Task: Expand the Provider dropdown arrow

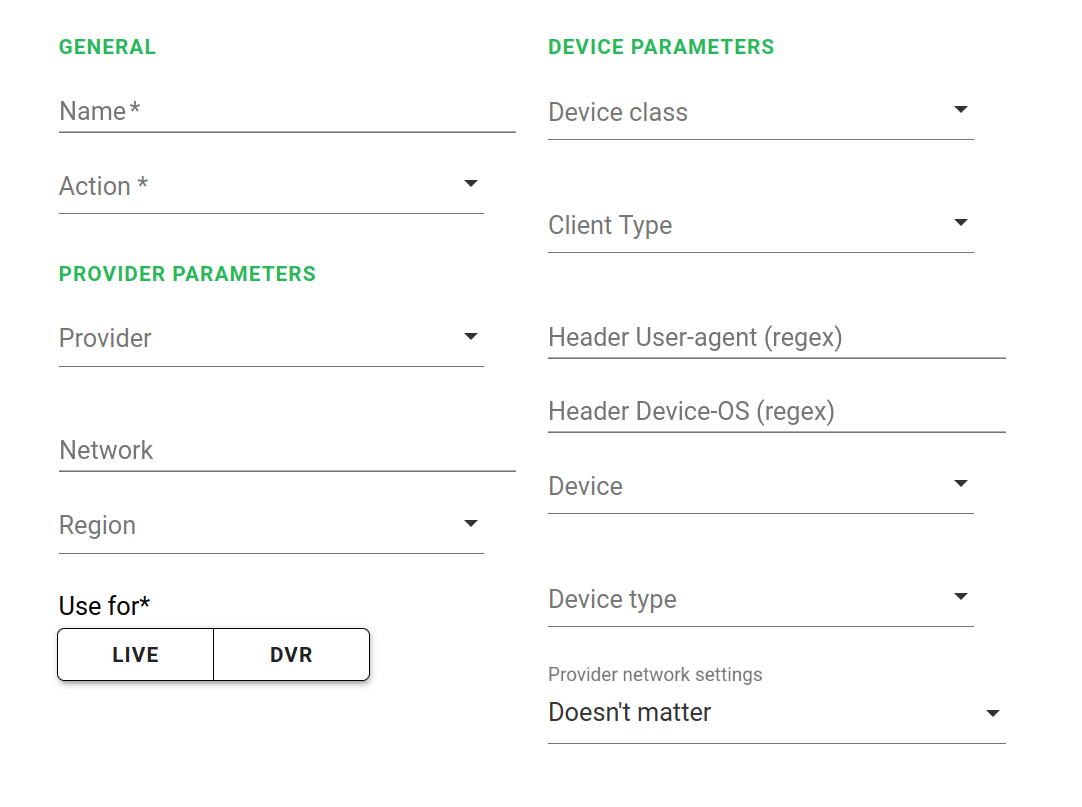Action: coord(471,337)
